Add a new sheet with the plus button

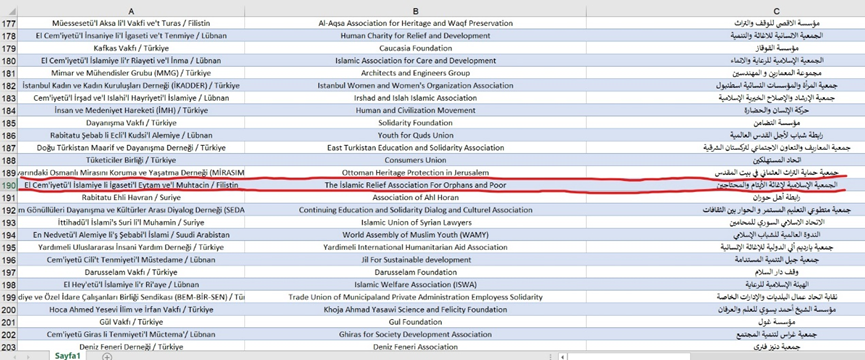pyautogui.click(x=107, y=356)
